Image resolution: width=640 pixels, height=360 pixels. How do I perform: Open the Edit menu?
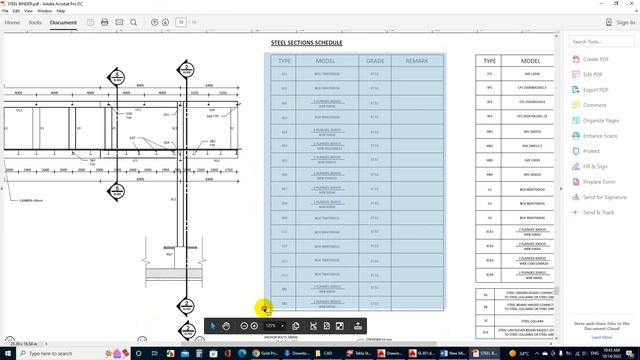16,11
